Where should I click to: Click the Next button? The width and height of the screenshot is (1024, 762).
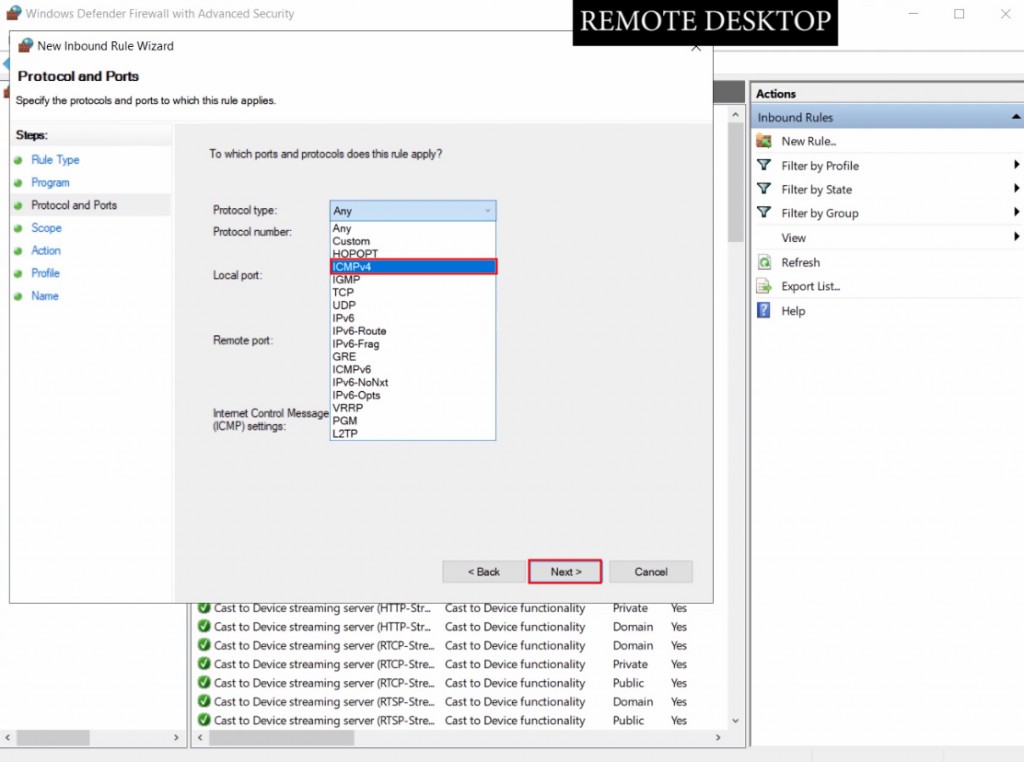(x=565, y=571)
